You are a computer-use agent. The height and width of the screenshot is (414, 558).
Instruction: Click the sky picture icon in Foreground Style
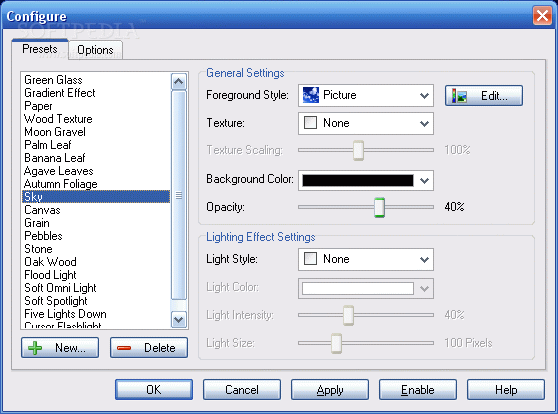tap(311, 95)
